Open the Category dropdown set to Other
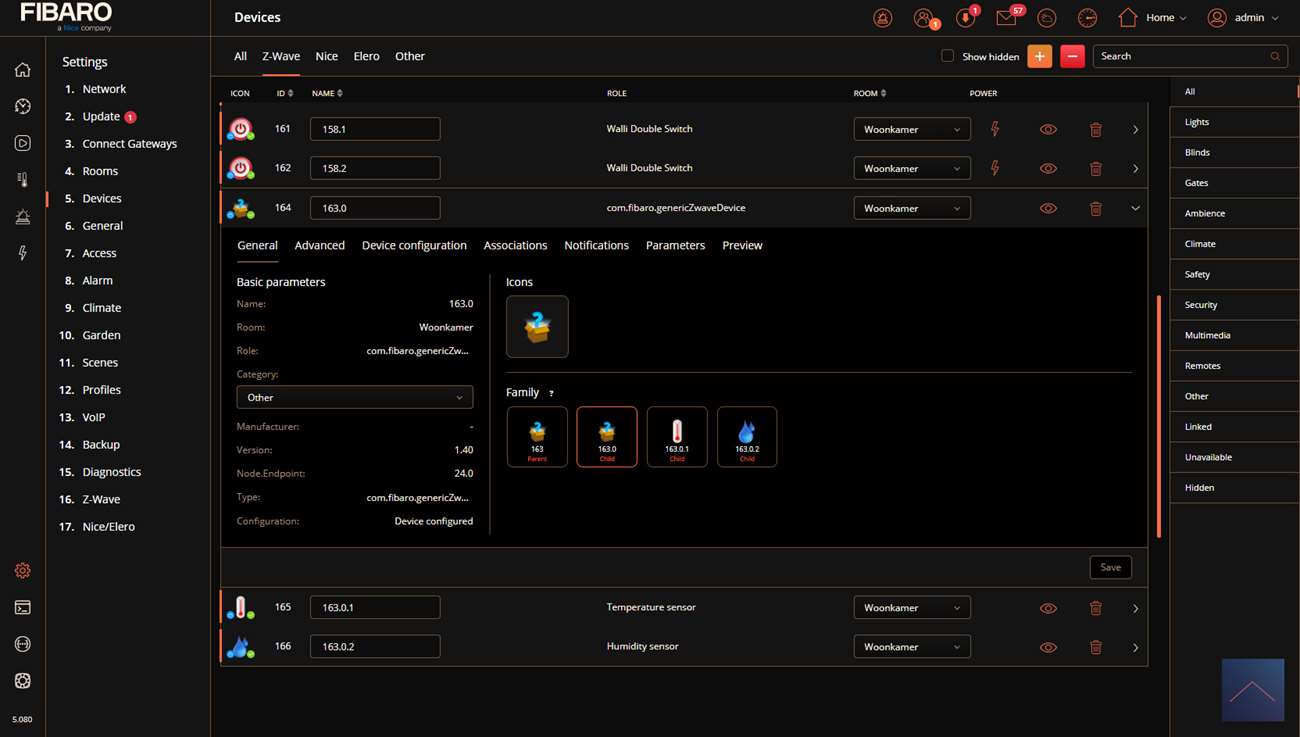1300x737 pixels. pyautogui.click(x=354, y=398)
